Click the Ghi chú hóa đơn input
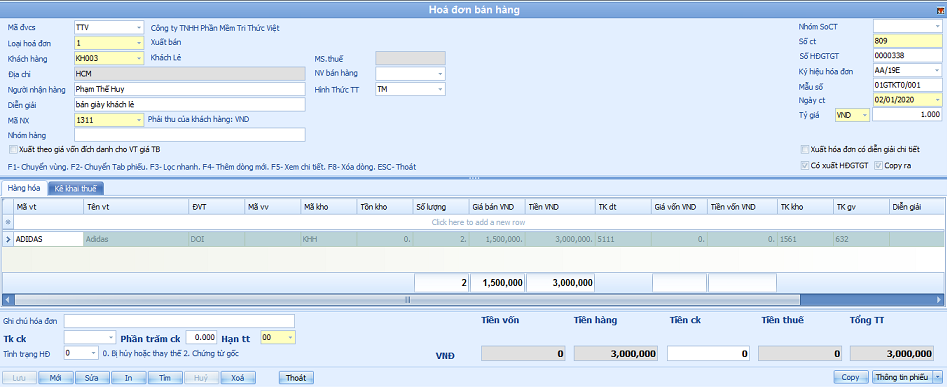 click(179, 321)
